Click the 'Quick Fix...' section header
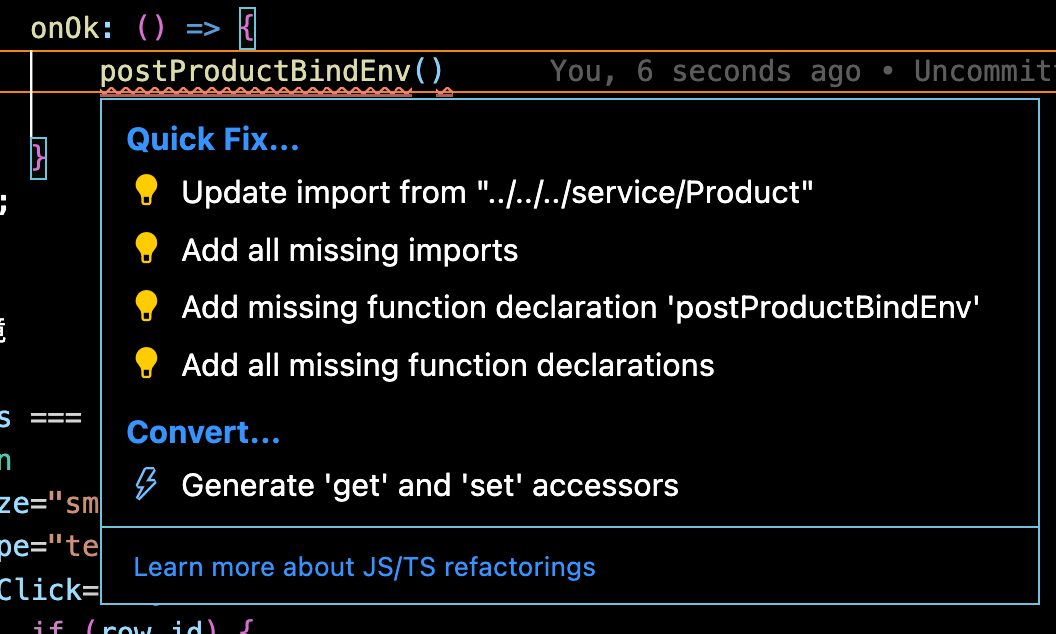Screen dimensions: 1056x634 (x=212, y=139)
